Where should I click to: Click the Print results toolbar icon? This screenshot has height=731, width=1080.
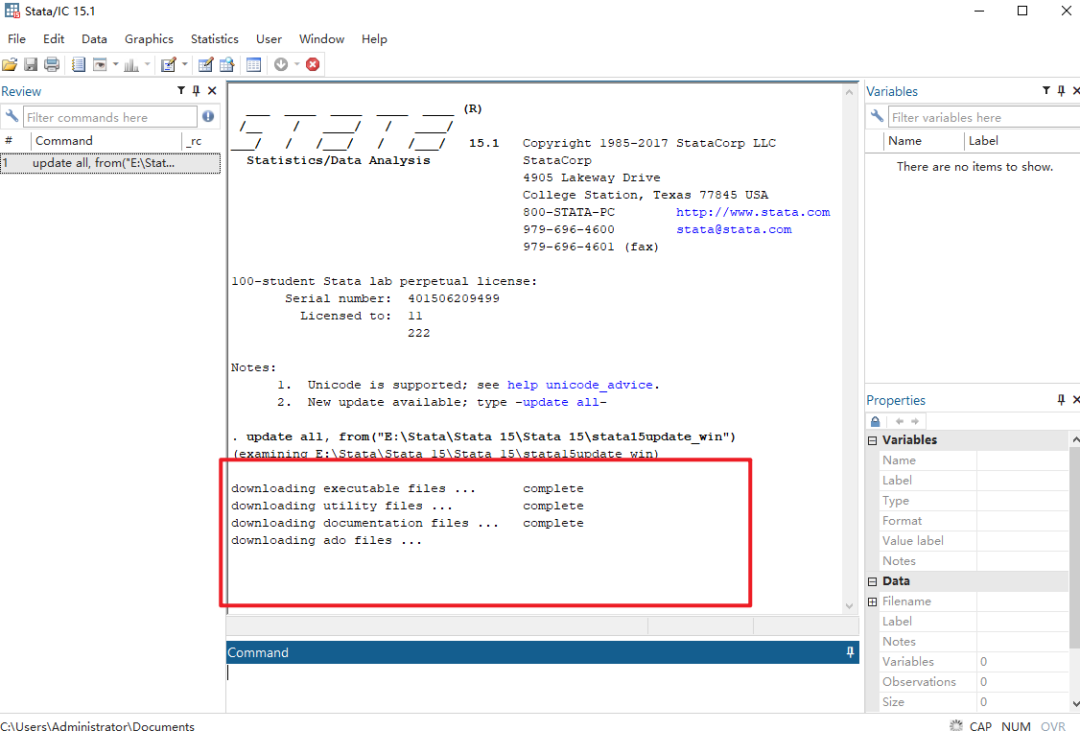click(x=52, y=65)
